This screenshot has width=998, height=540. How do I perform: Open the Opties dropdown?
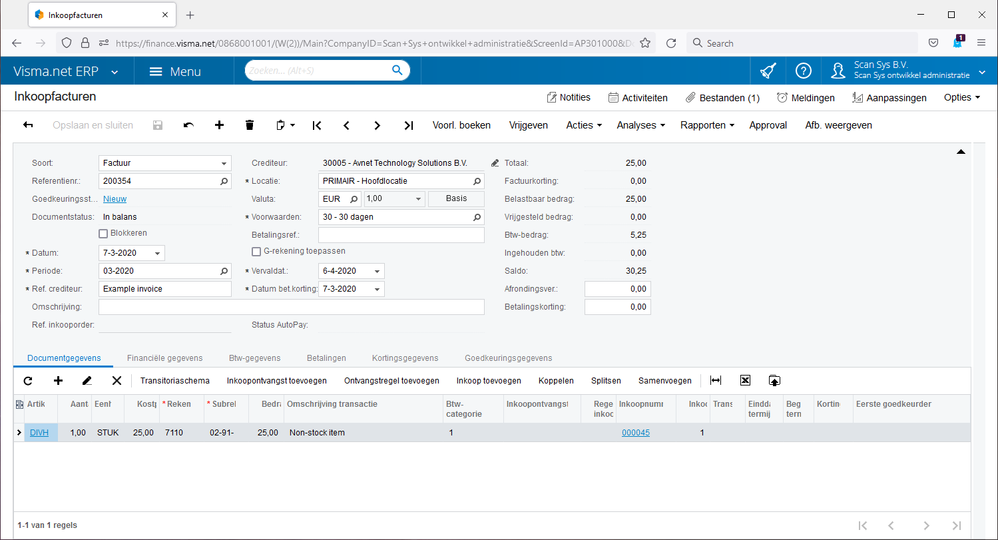coord(962,97)
